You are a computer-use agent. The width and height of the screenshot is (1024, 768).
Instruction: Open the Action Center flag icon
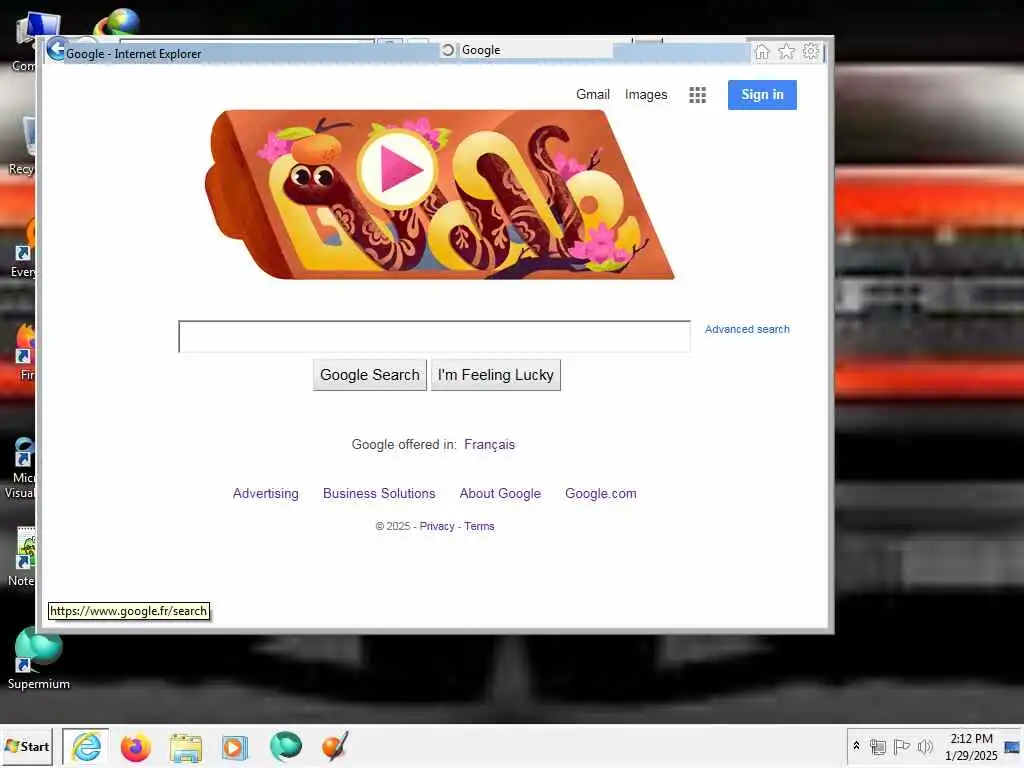pos(901,746)
